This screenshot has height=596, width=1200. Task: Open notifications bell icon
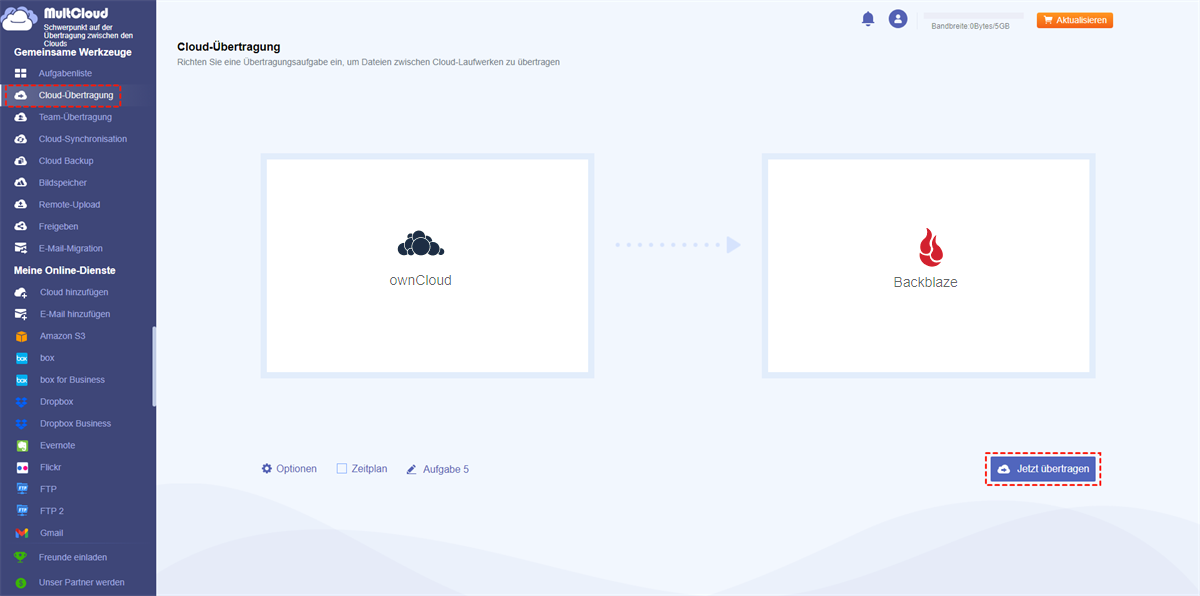click(x=868, y=19)
